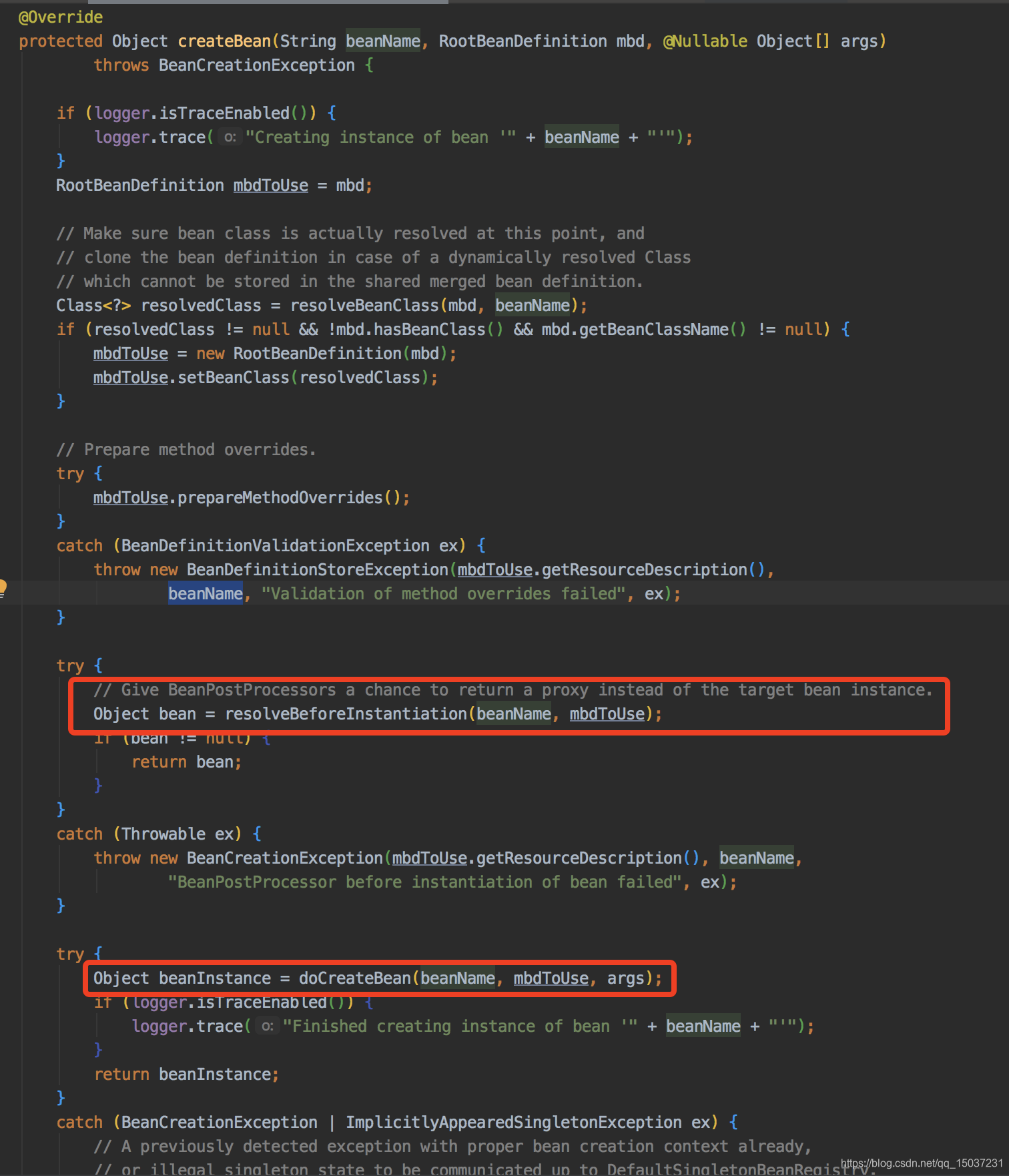Viewport: 1009px width, 1176px height.
Task: Click ImplicitlyAppearedSingletonException in catch clause
Action: coord(513,1123)
